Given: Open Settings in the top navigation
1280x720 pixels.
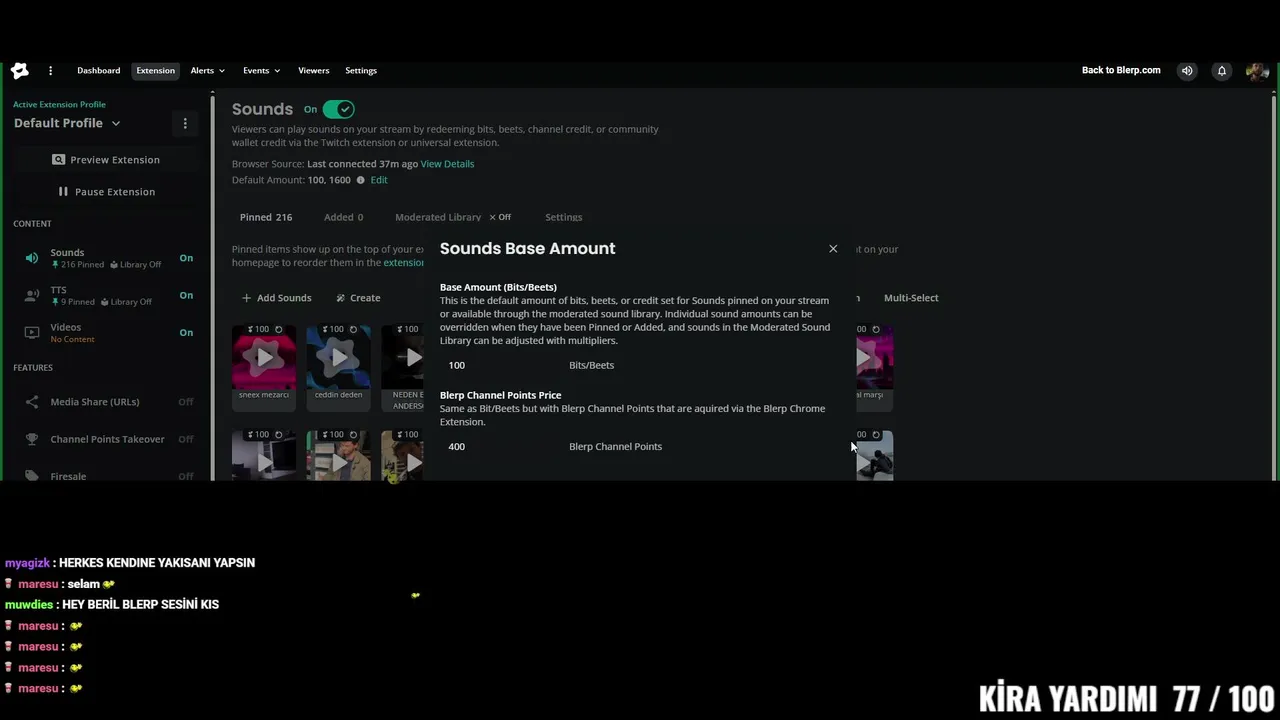Looking at the screenshot, I should 361,71.
